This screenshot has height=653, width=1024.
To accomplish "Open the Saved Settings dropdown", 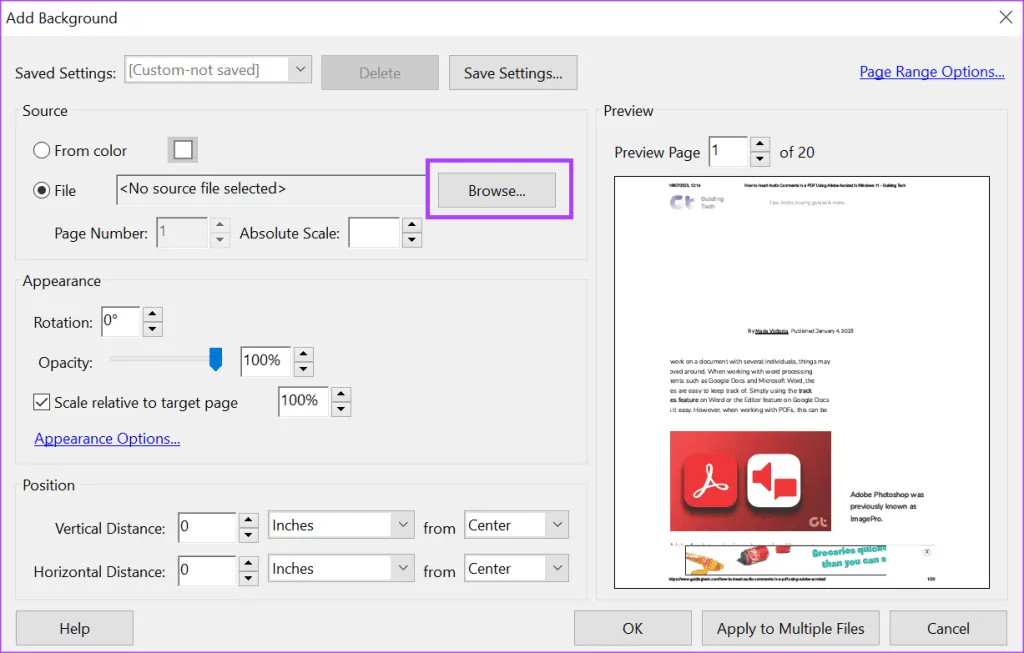I will [x=299, y=69].
